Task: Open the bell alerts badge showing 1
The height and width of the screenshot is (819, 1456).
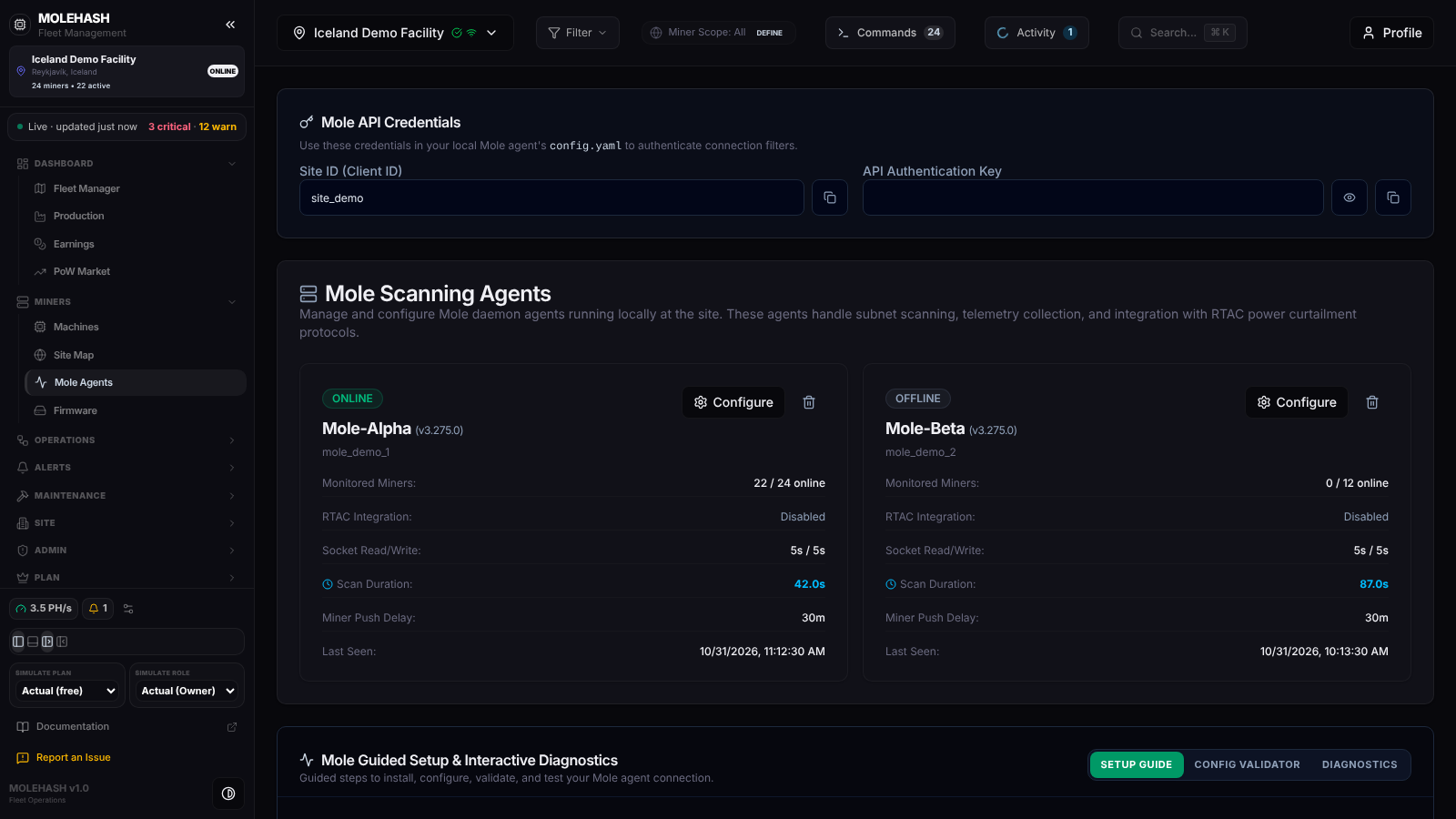Action: [x=98, y=609]
